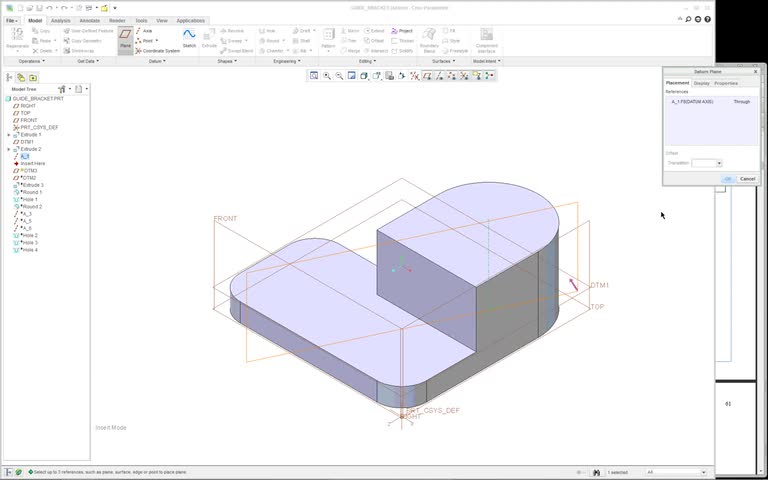Image resolution: width=768 pixels, height=480 pixels.
Task: Switch to the Analysis ribbon tab
Action: point(61,21)
